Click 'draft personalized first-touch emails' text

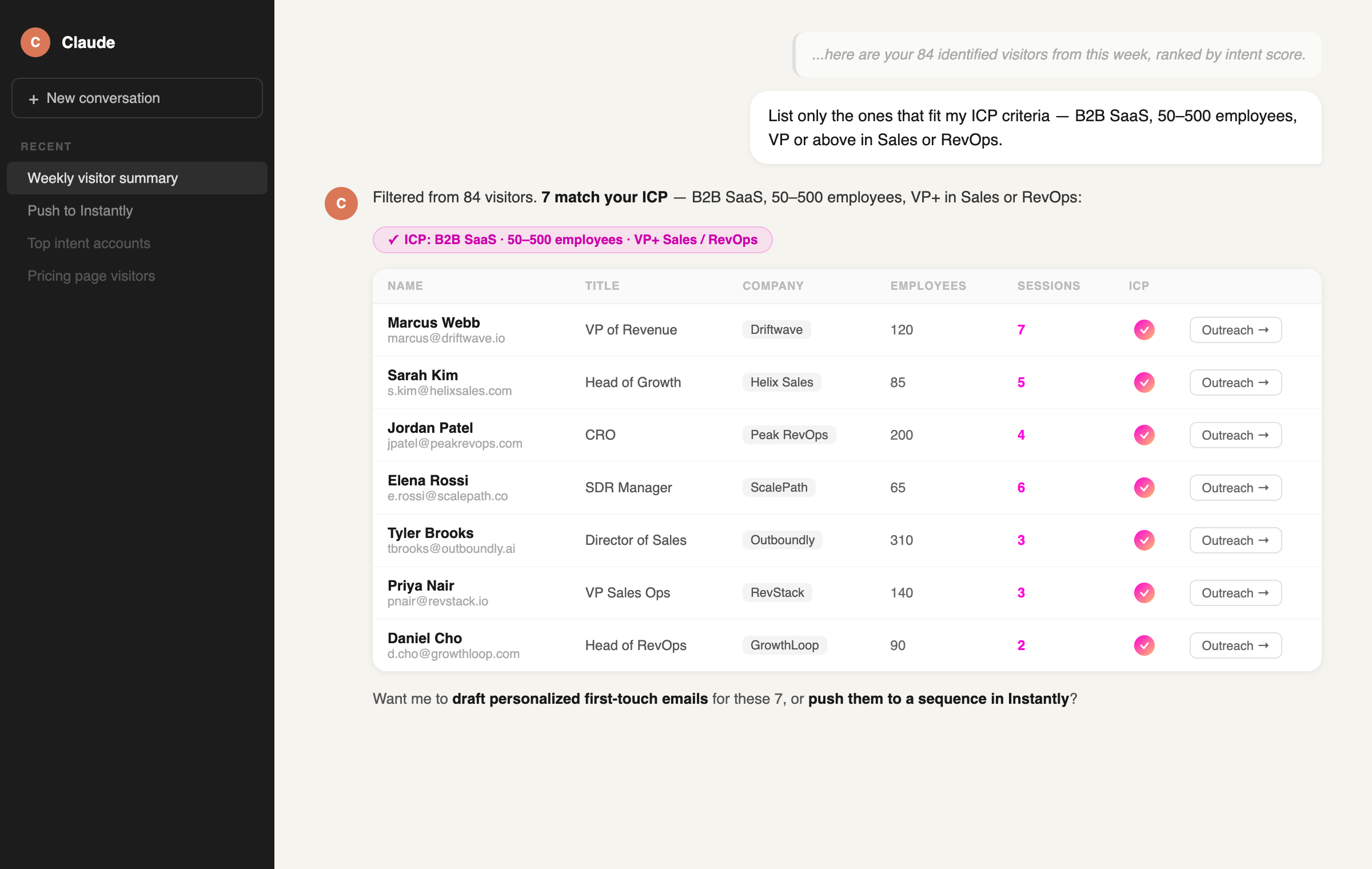[580, 699]
